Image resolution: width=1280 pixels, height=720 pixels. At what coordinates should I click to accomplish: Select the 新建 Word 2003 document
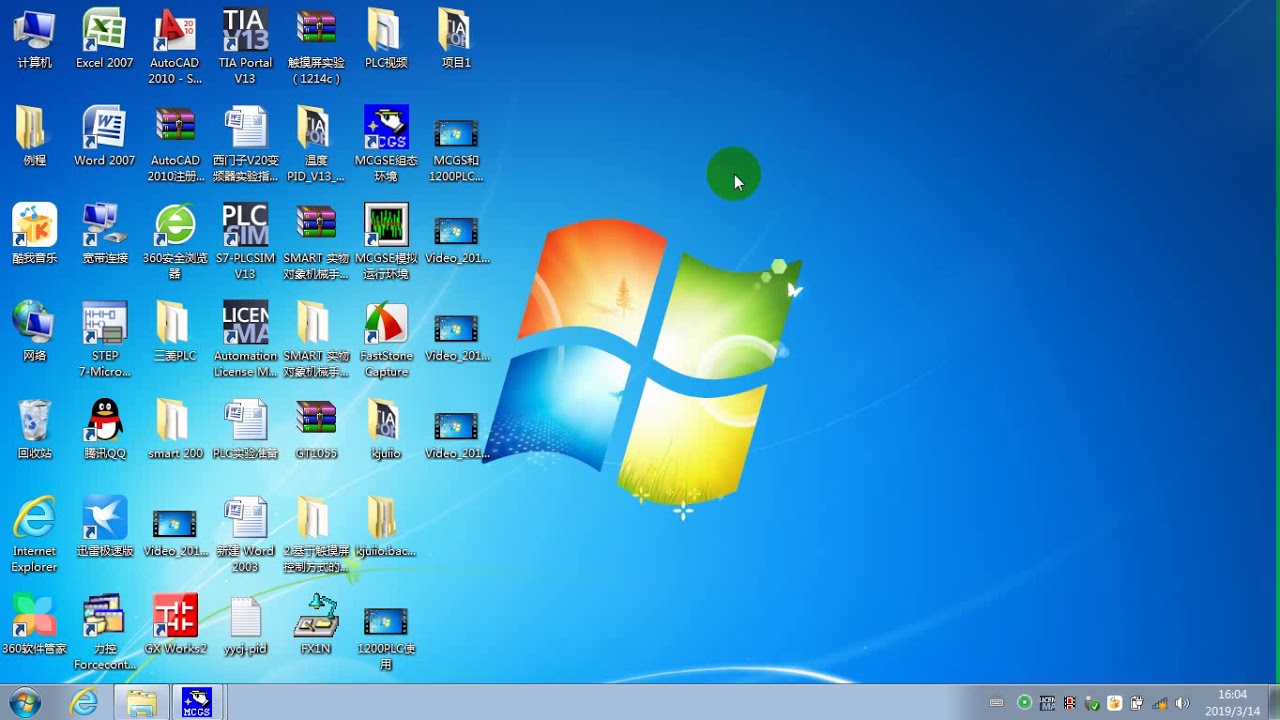coord(245,535)
